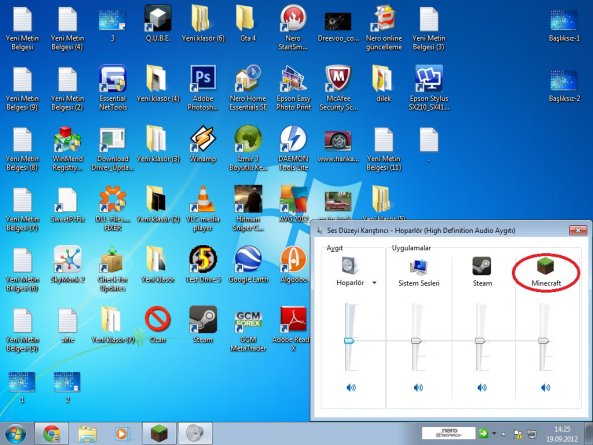593x445 pixels.
Task: Switch to Minecraft in the taskbar
Action: click(159, 433)
